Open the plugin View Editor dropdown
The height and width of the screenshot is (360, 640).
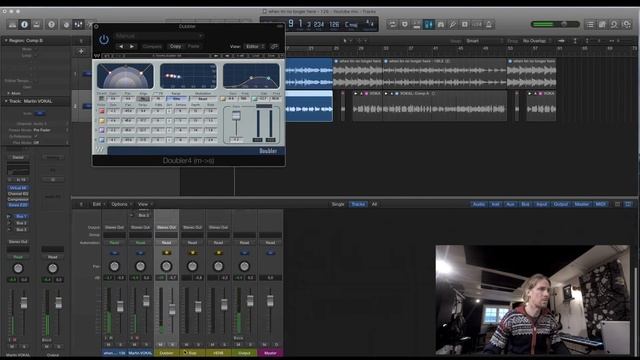point(255,46)
